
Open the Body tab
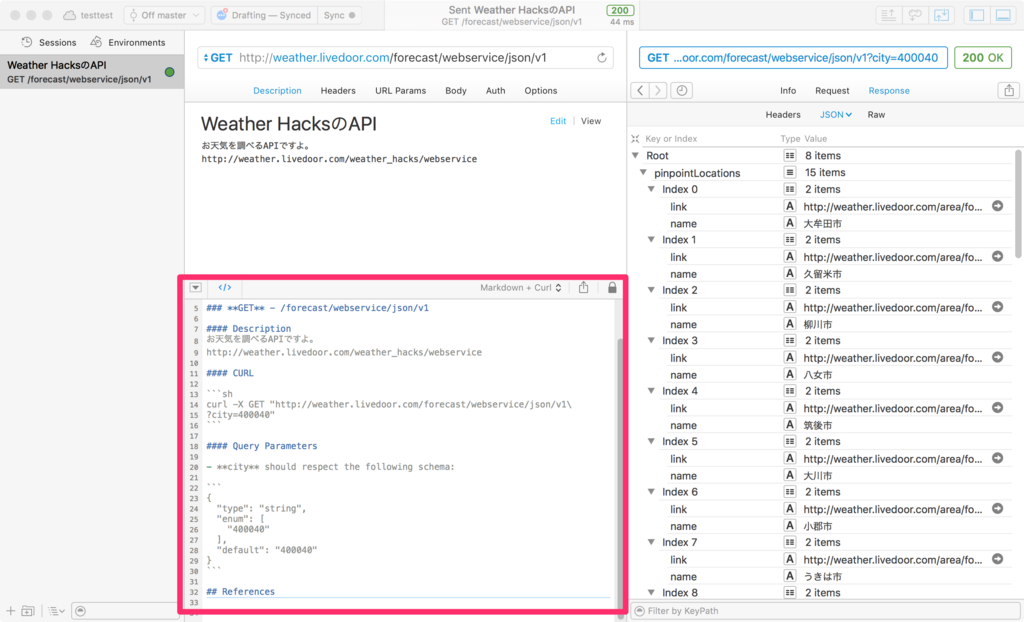point(456,91)
